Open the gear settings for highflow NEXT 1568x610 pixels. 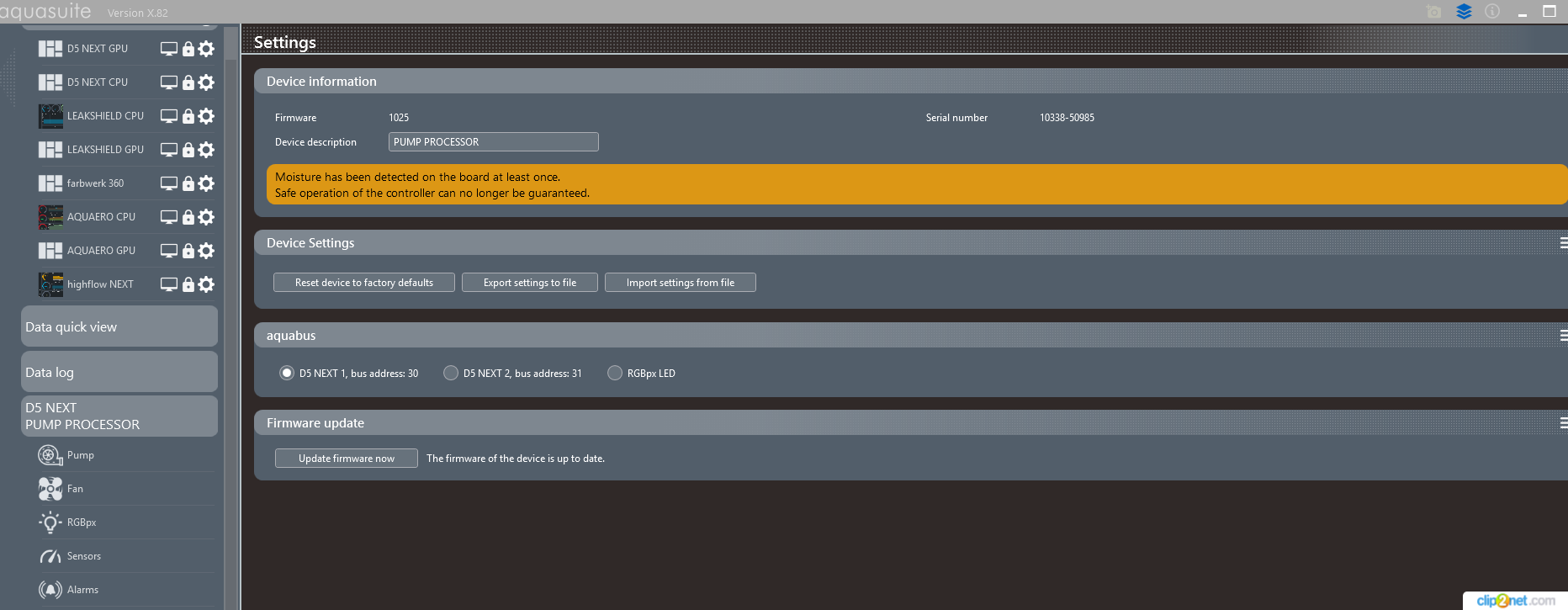[x=206, y=284]
